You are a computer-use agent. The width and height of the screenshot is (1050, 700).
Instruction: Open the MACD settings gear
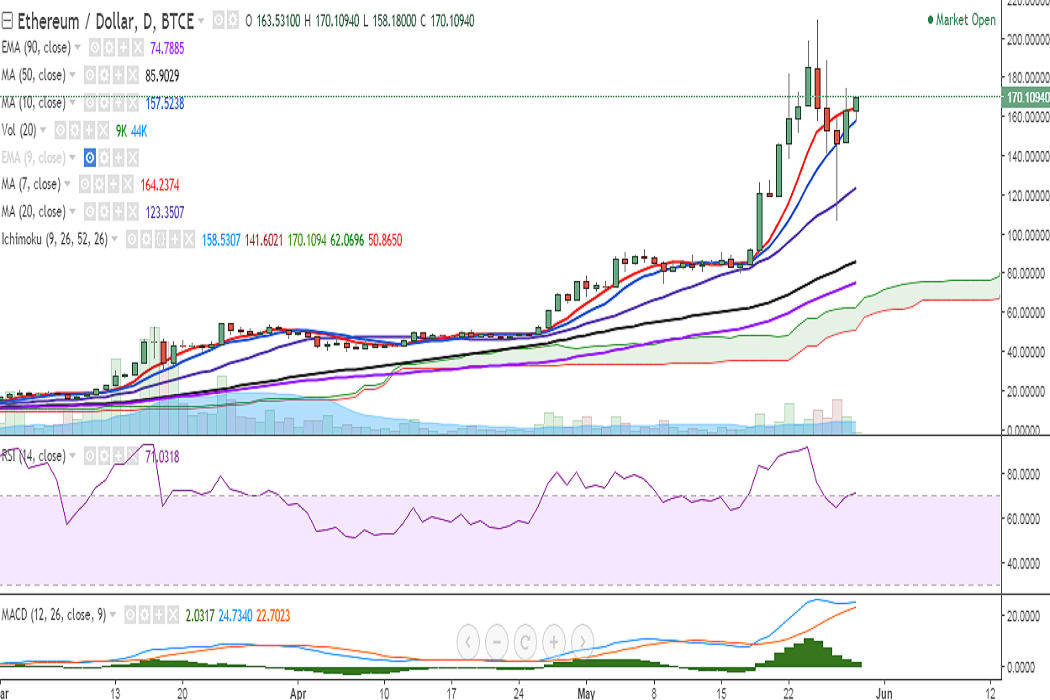point(144,615)
